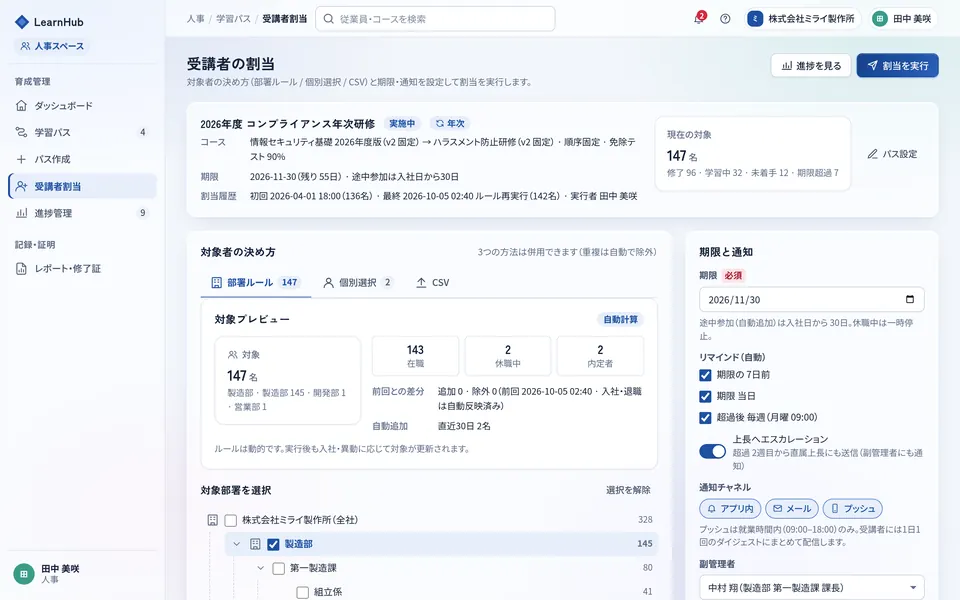Screen dimensions: 960x600
Task: Click the LearnHub diamond logo icon
Action: point(22,22)
